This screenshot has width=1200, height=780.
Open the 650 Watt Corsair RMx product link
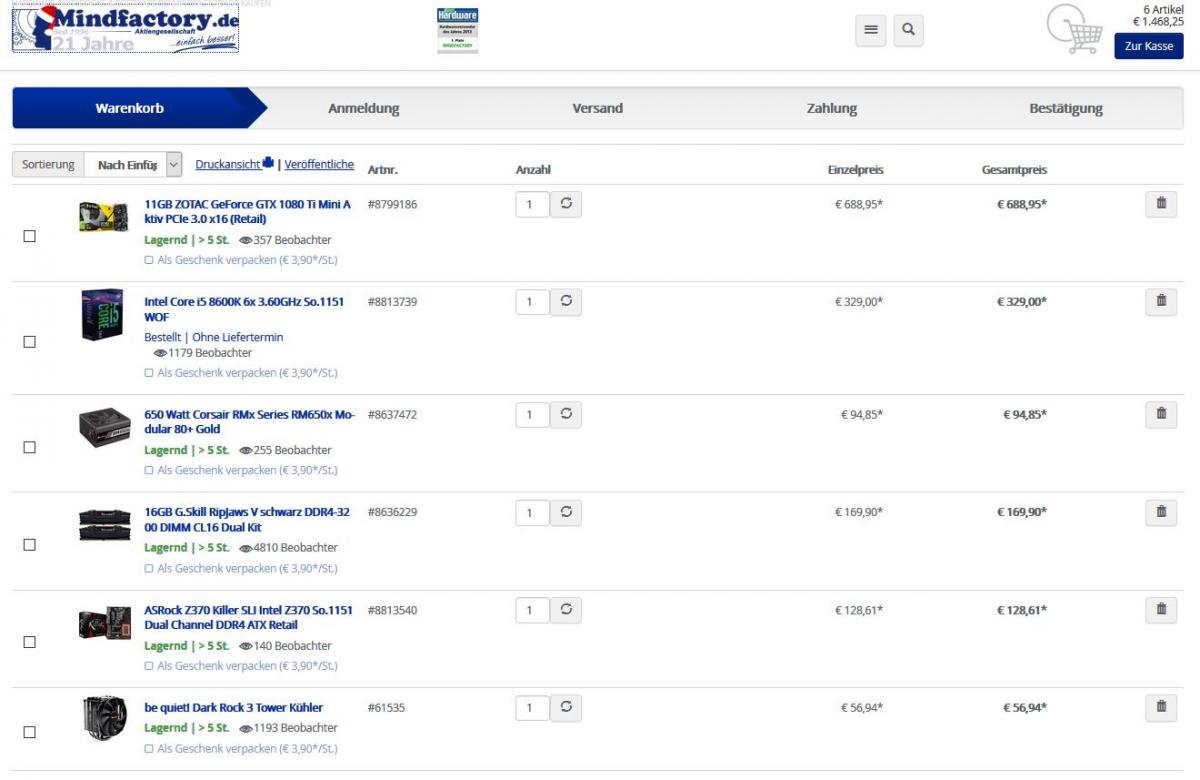(x=250, y=422)
